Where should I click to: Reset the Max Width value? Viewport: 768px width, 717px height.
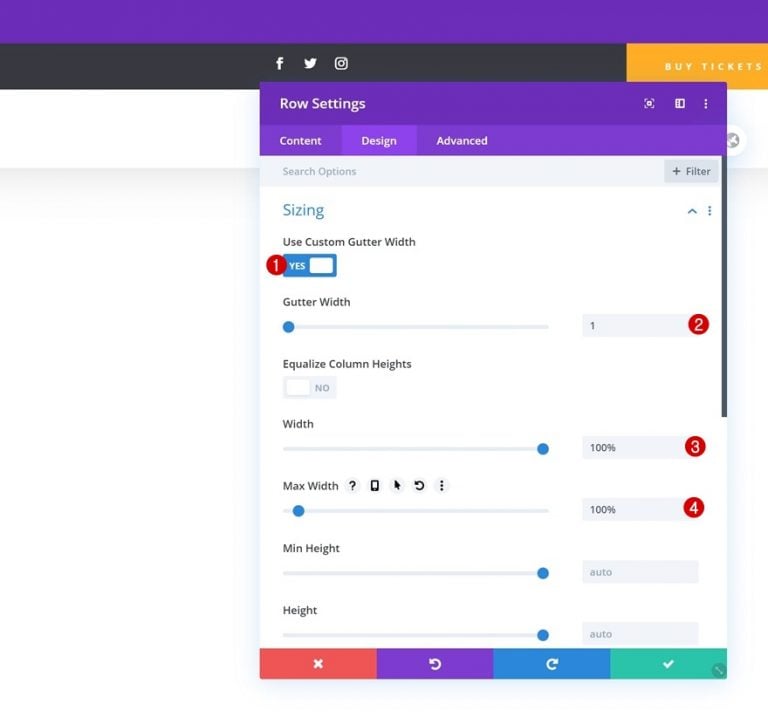pyautogui.click(x=419, y=485)
